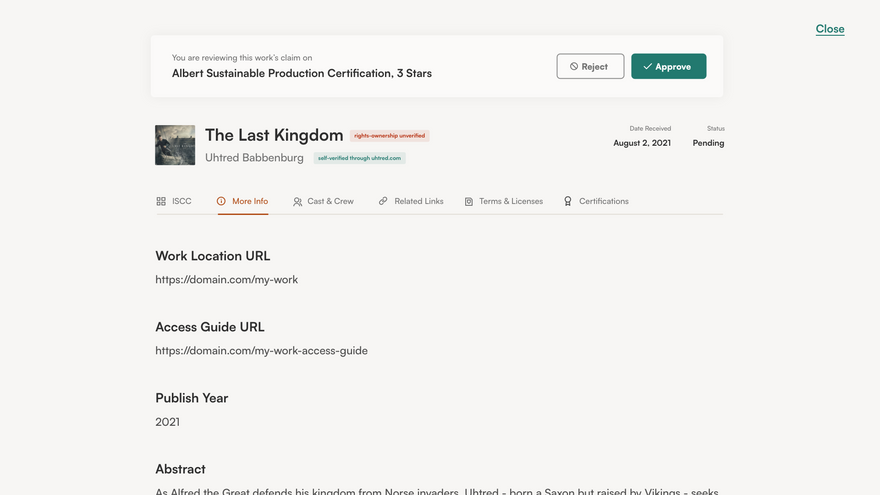Click the ISCC grid icon
Screen dimensions: 880x495
(161, 201)
